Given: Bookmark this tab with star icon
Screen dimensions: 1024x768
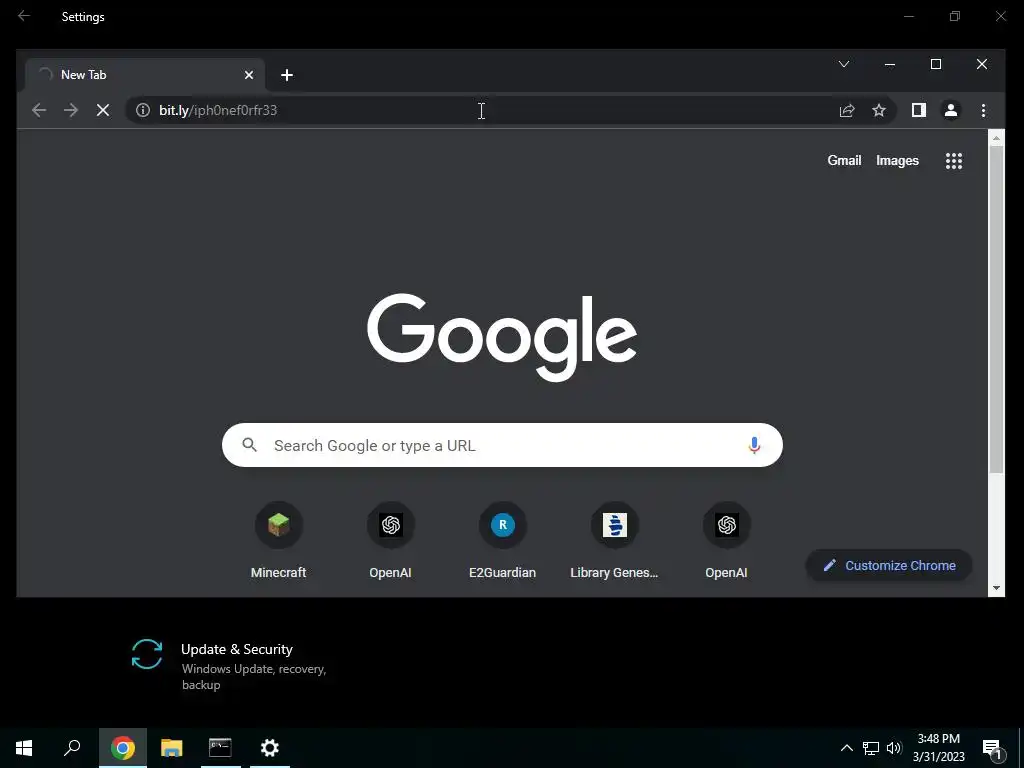Looking at the screenshot, I should coord(879,110).
